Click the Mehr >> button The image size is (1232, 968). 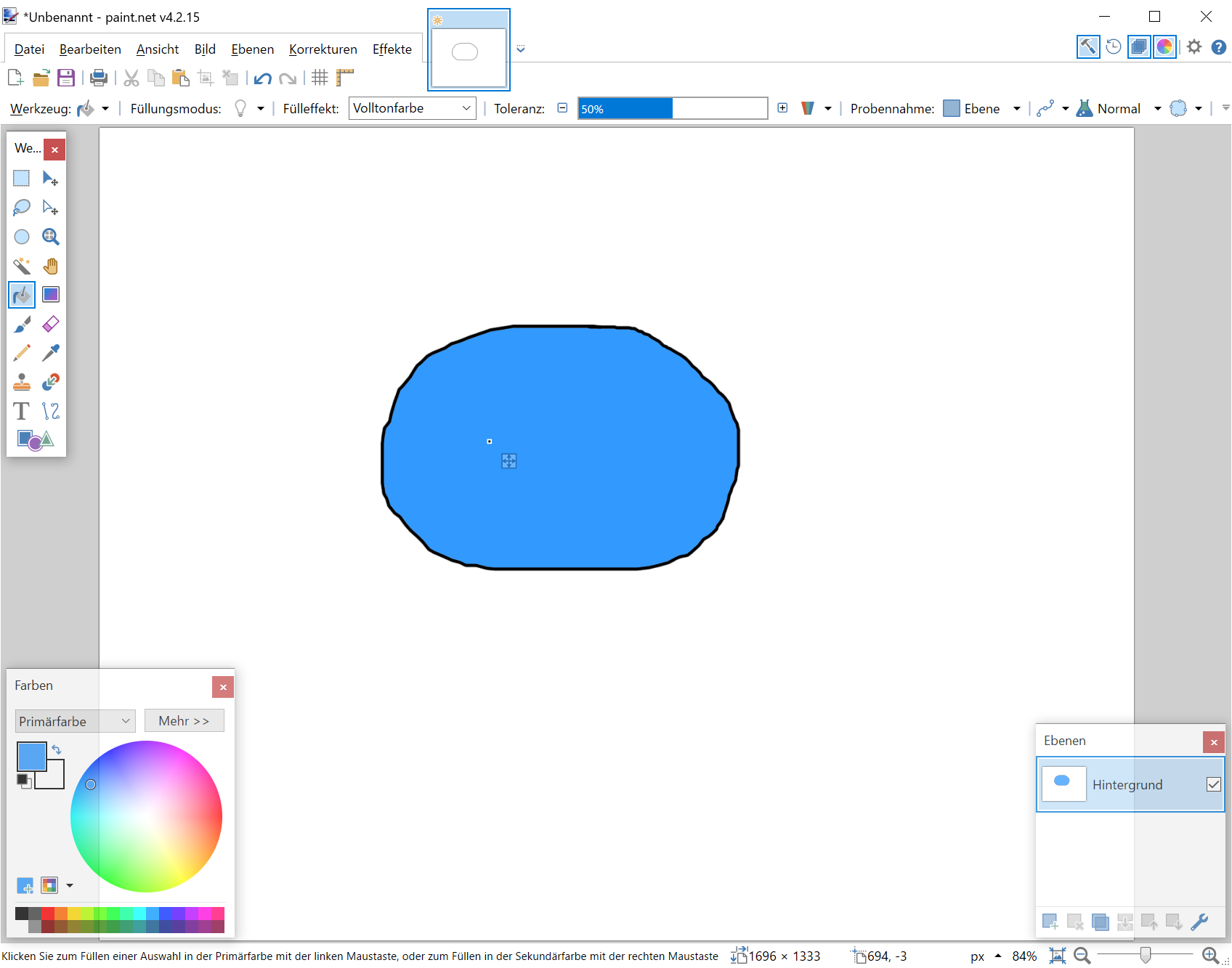[184, 721]
